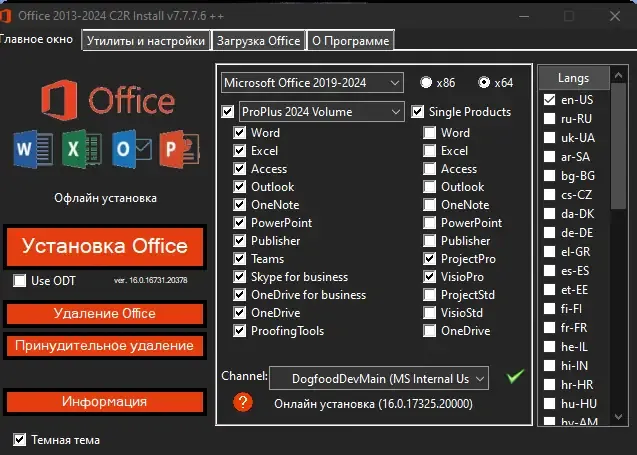
Task: Uncheck OneDrive in the ProPlus suite list
Action: tap(240, 312)
